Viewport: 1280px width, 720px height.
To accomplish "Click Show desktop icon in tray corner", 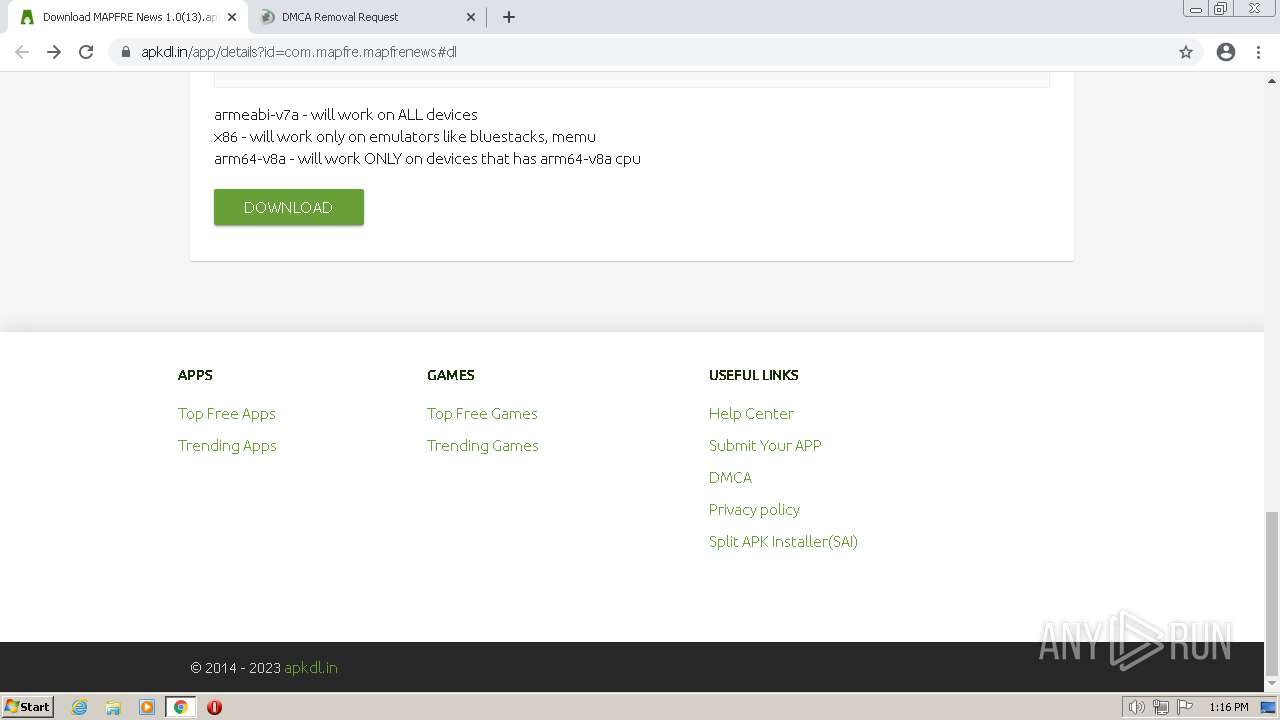I will 1269,707.
